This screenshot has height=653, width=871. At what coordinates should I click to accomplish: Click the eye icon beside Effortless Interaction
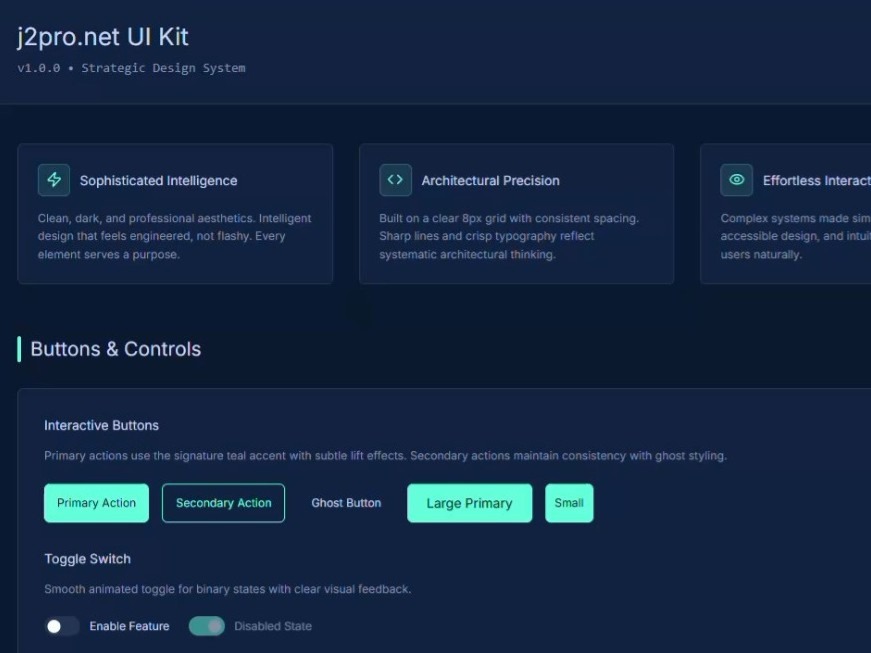[x=737, y=180]
